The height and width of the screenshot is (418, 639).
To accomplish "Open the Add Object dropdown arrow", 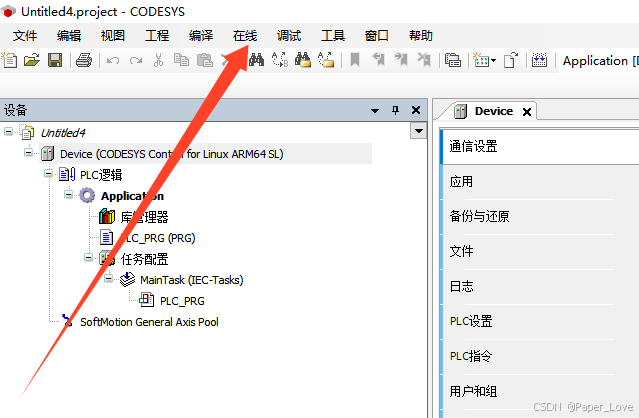I will click(x=494, y=61).
